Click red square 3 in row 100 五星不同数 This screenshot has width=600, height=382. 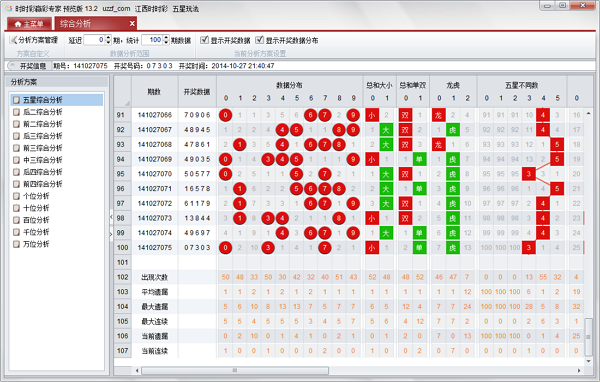(529, 248)
